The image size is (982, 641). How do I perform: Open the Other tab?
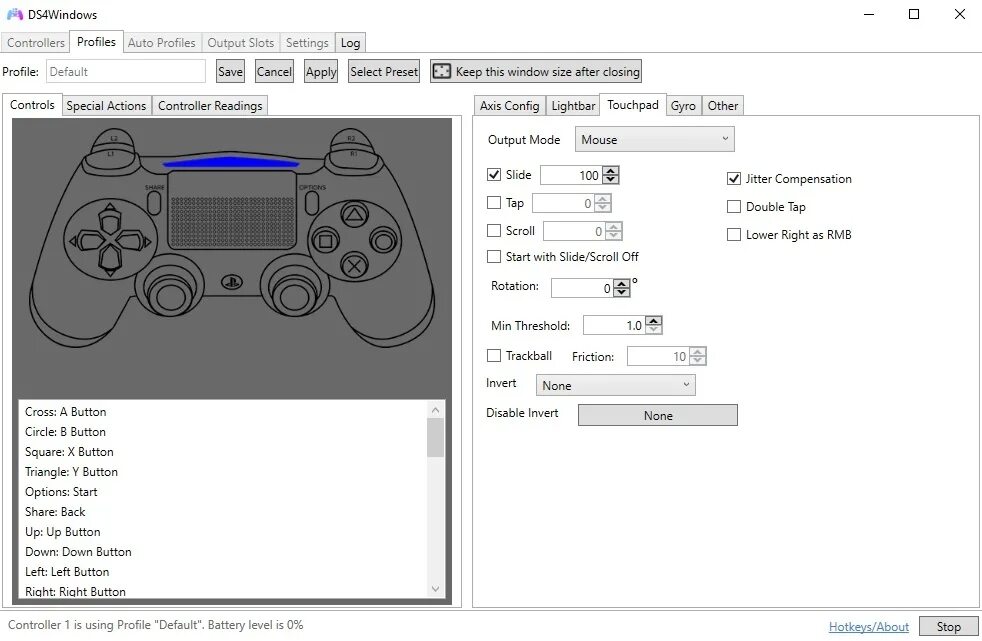coord(723,106)
